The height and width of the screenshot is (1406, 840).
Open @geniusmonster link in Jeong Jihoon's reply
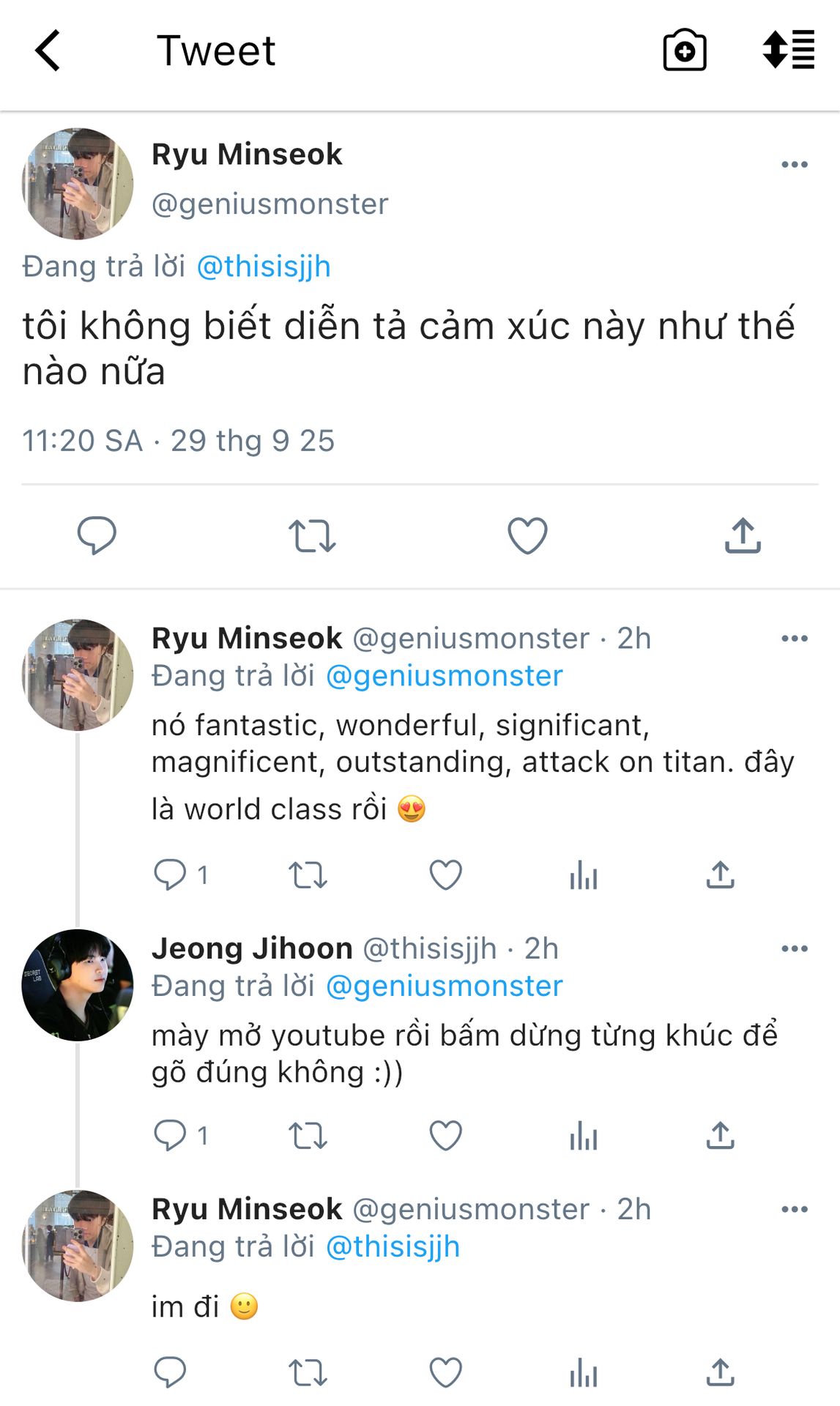tap(444, 986)
